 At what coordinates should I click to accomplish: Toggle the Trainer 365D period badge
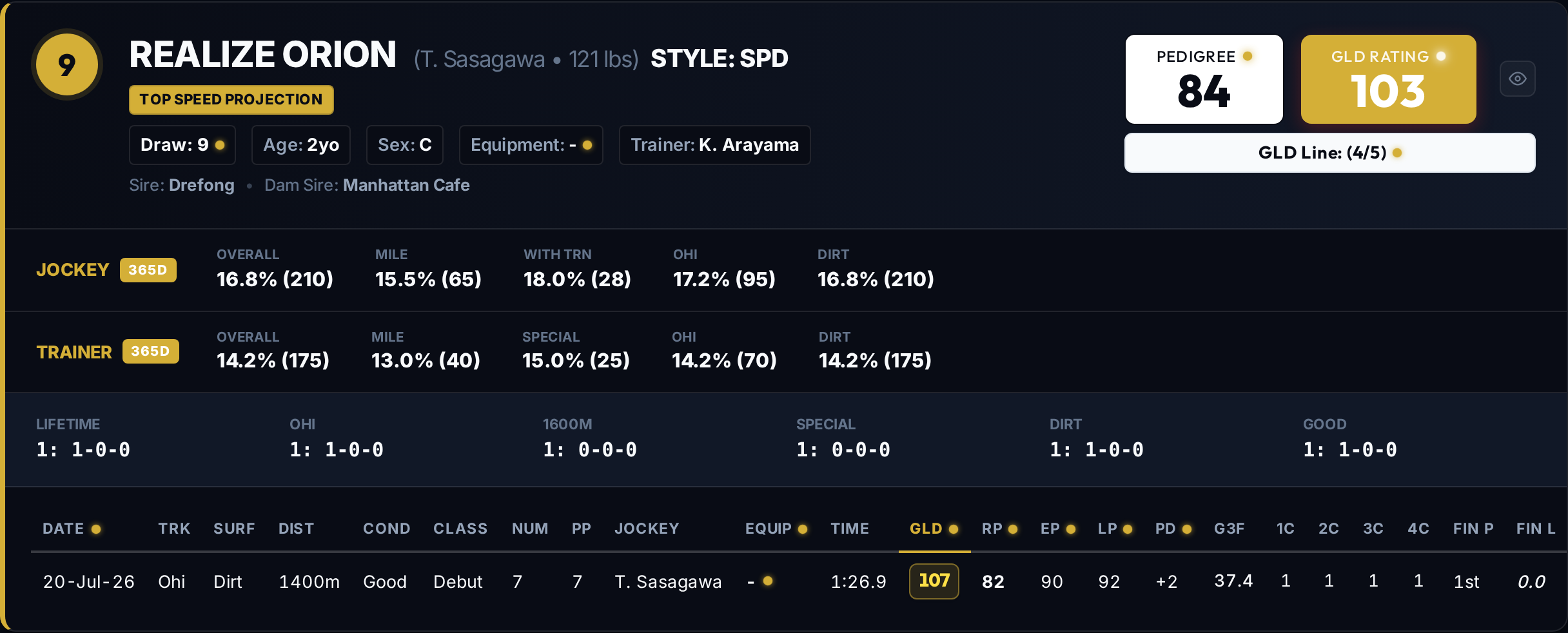[150, 351]
